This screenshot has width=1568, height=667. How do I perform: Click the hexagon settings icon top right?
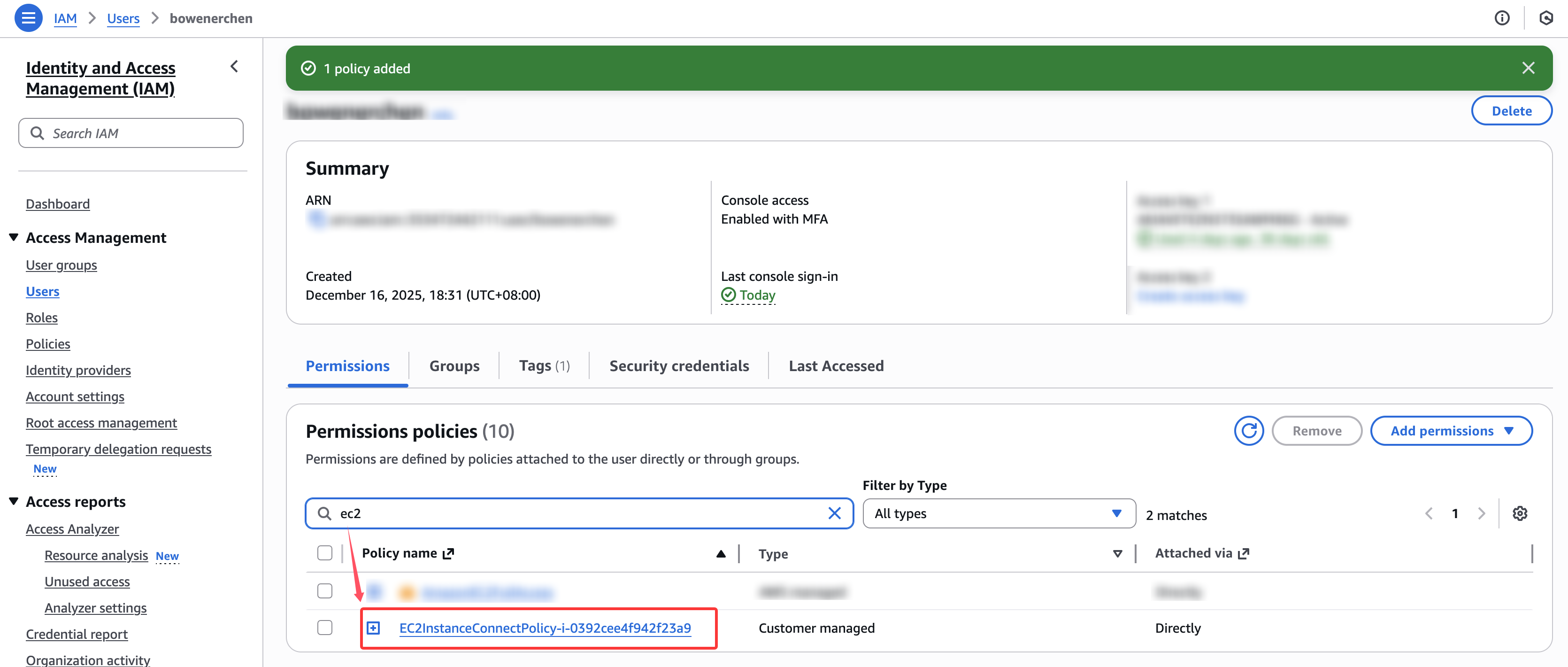(1545, 18)
